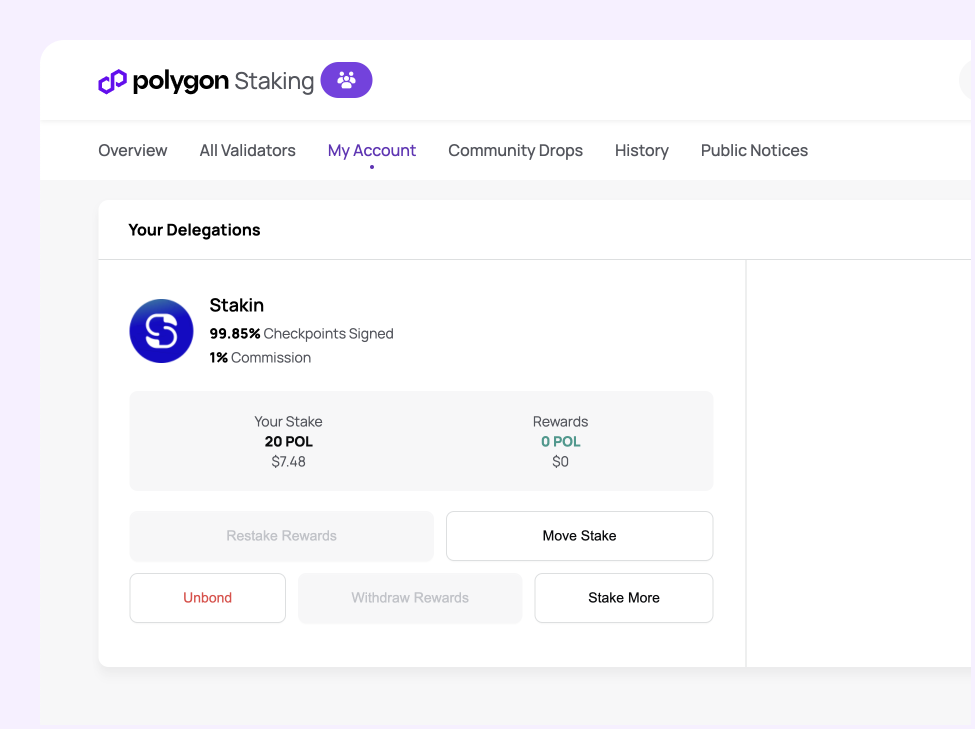Open the Stakin validator name link
This screenshot has height=729, width=975.
pos(235,305)
